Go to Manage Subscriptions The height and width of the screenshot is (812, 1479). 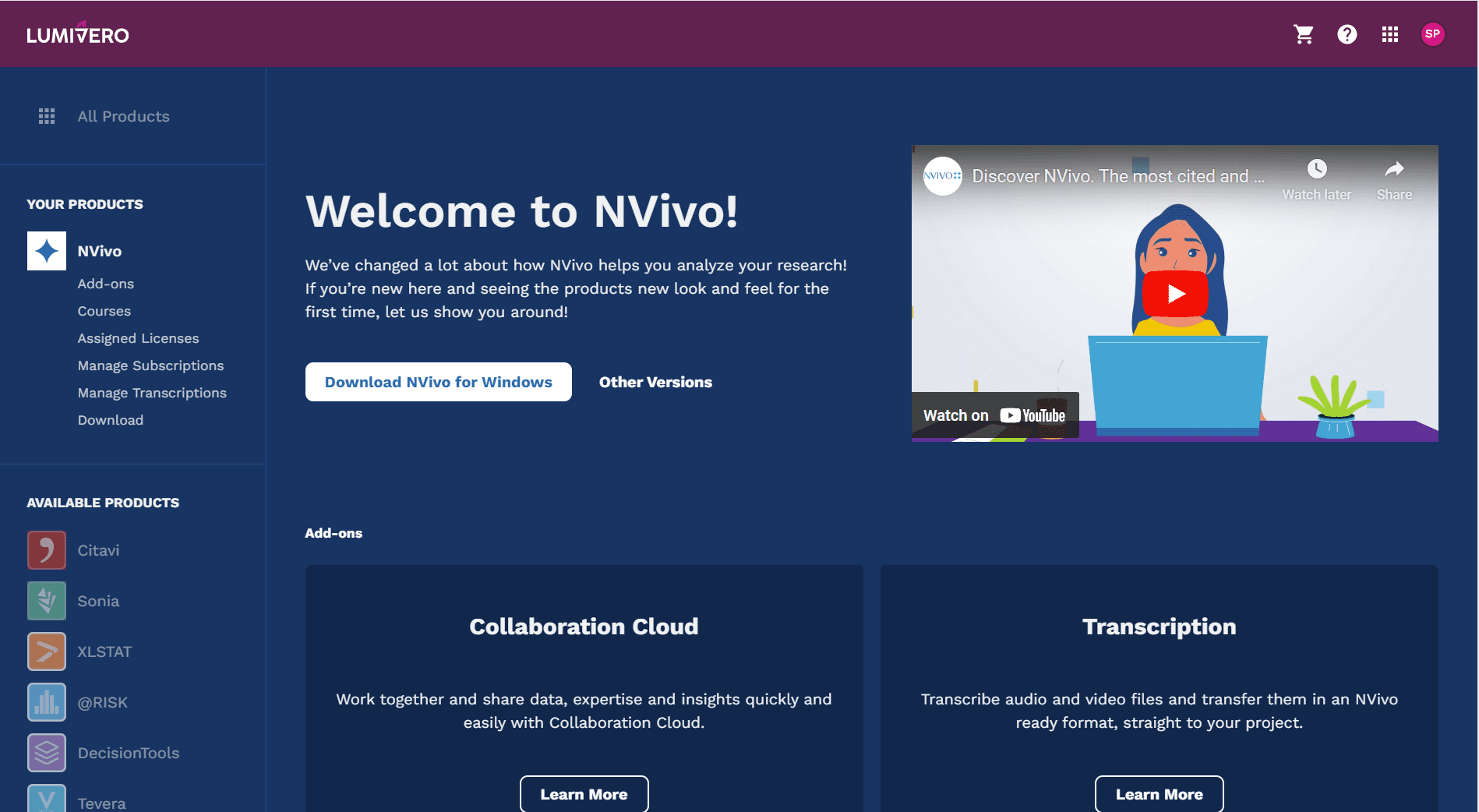[150, 365]
